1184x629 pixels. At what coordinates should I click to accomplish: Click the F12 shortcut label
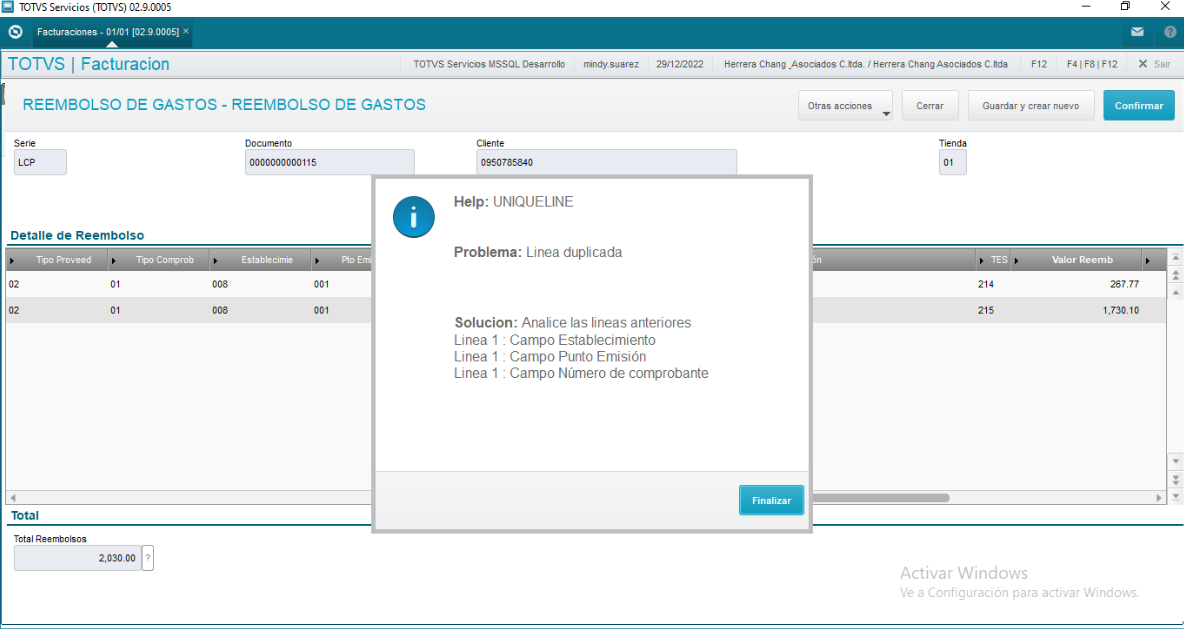(x=1039, y=64)
